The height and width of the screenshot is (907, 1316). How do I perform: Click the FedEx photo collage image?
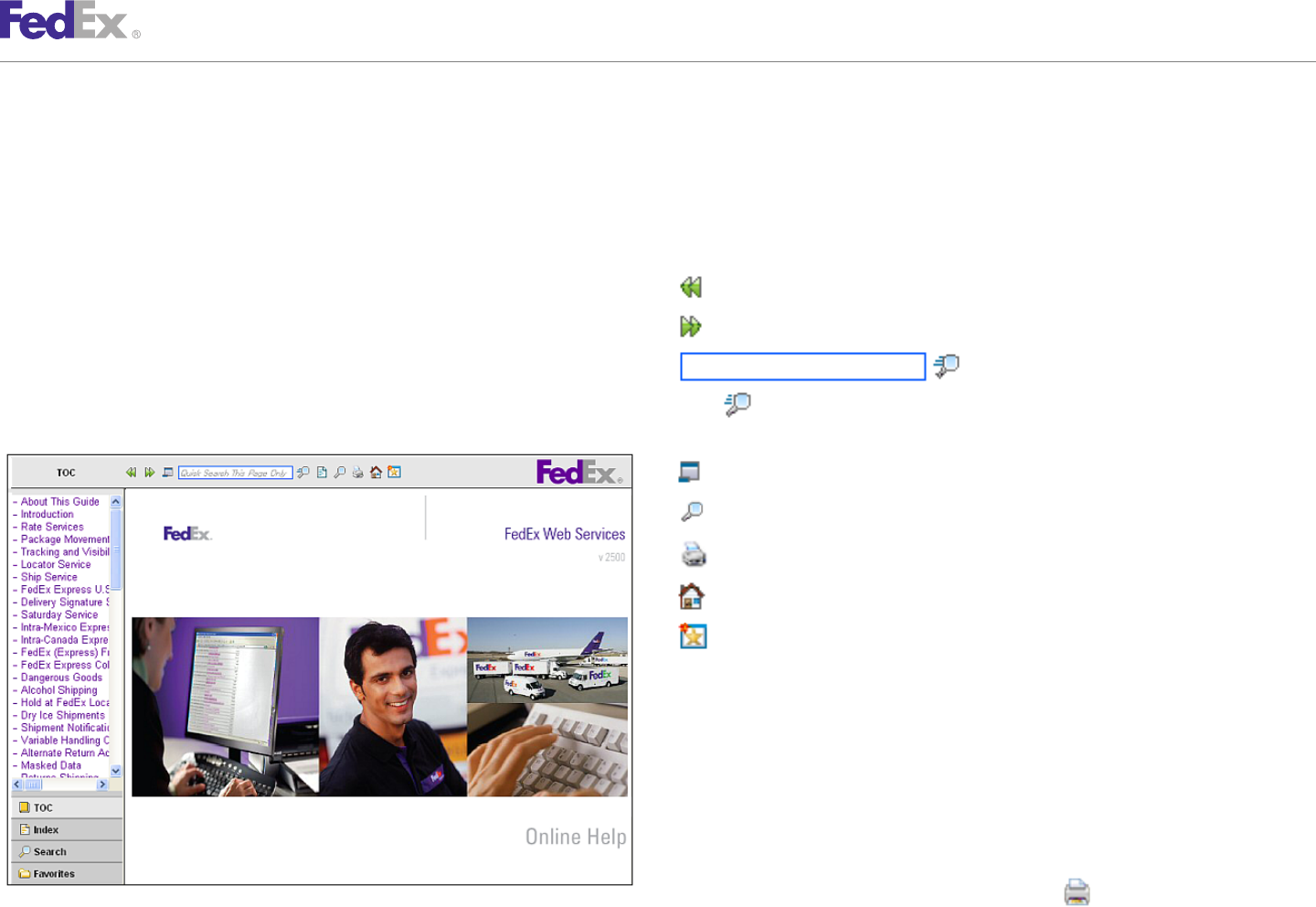click(x=379, y=707)
